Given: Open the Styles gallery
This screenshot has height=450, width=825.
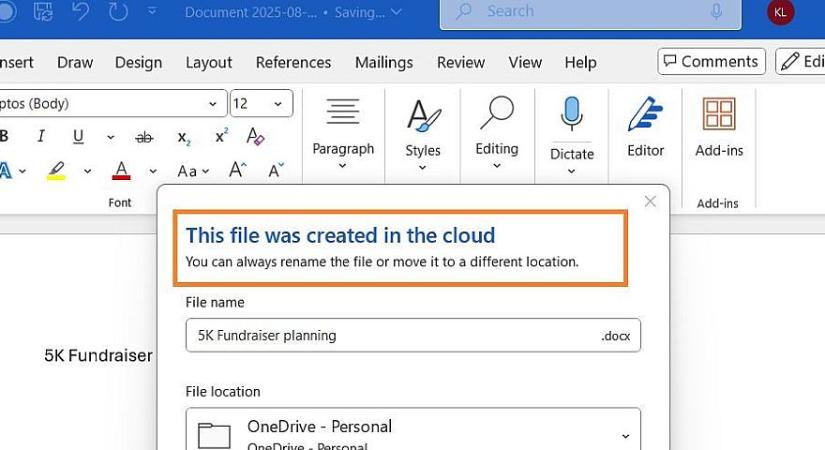Looking at the screenshot, I should [x=422, y=134].
